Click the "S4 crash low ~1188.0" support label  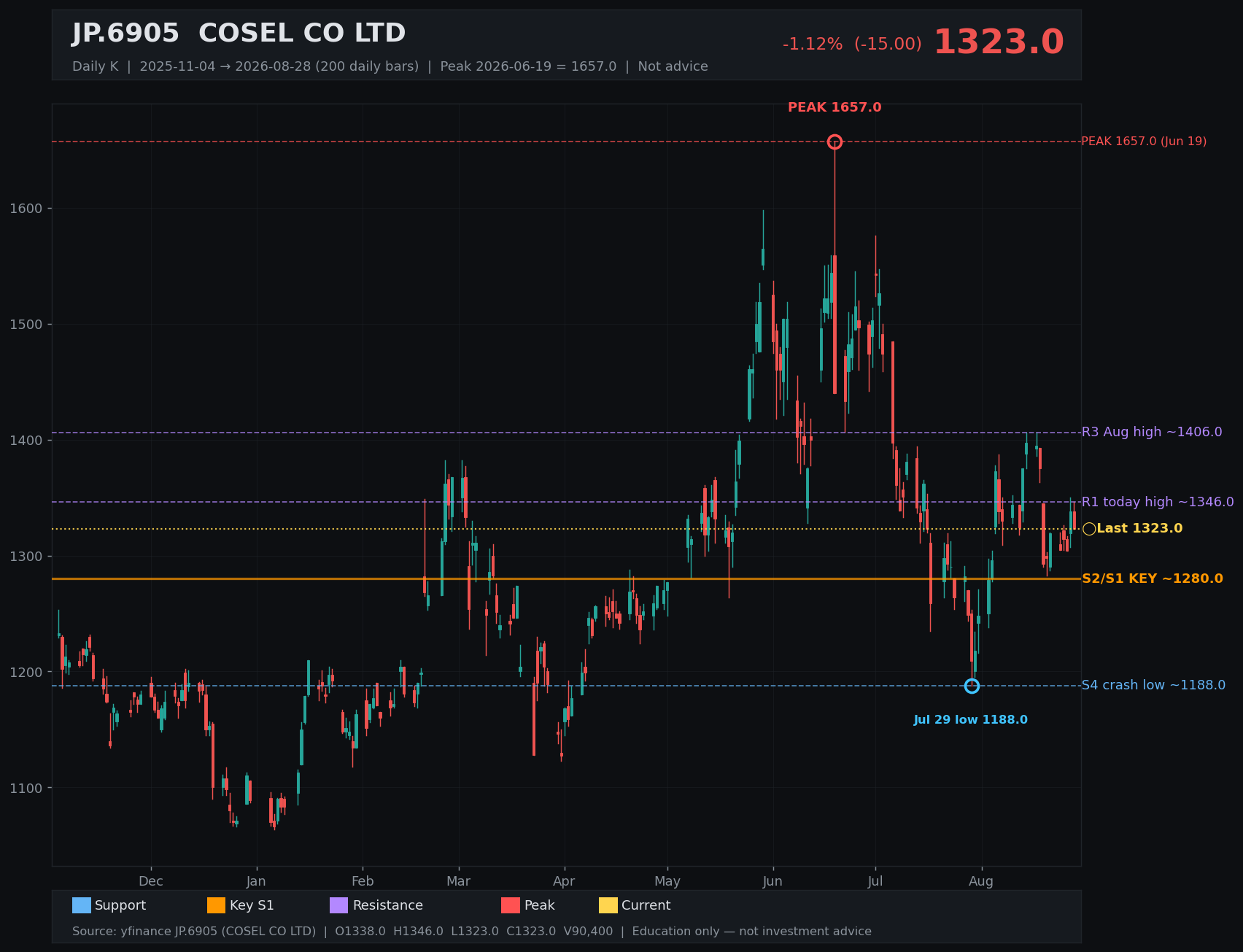(x=1153, y=685)
